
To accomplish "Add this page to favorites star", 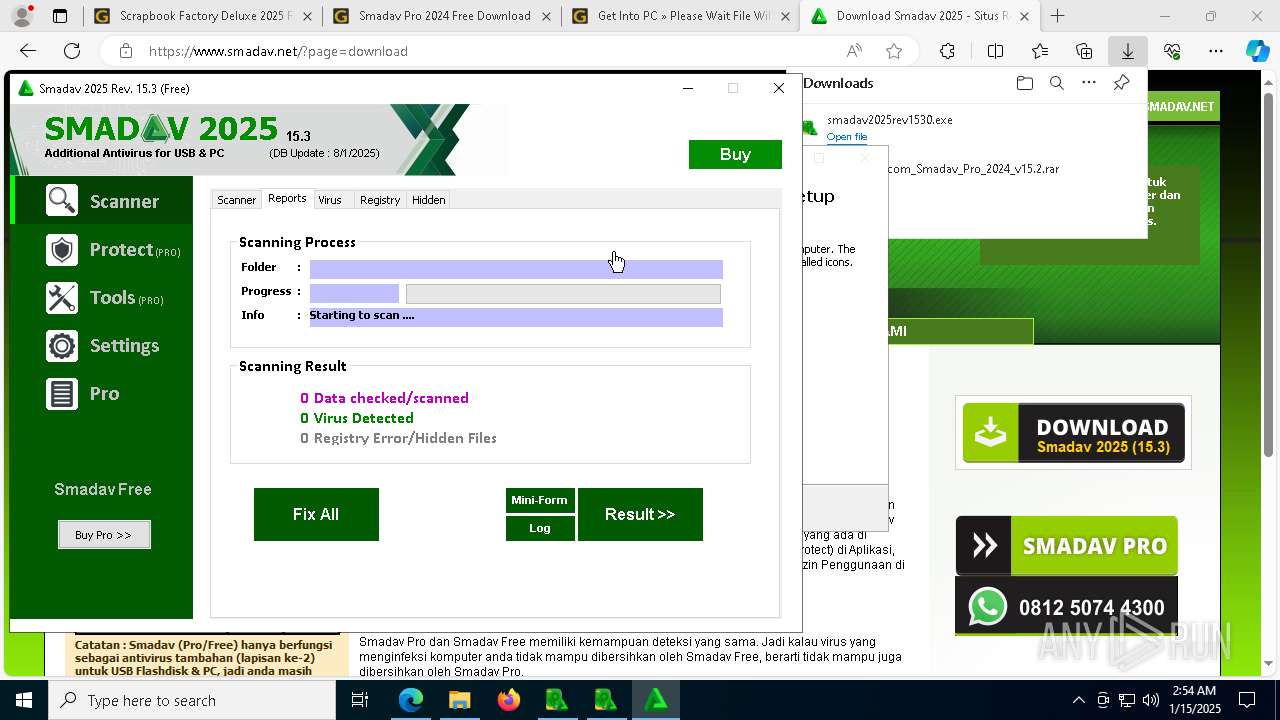I will pos(894,51).
